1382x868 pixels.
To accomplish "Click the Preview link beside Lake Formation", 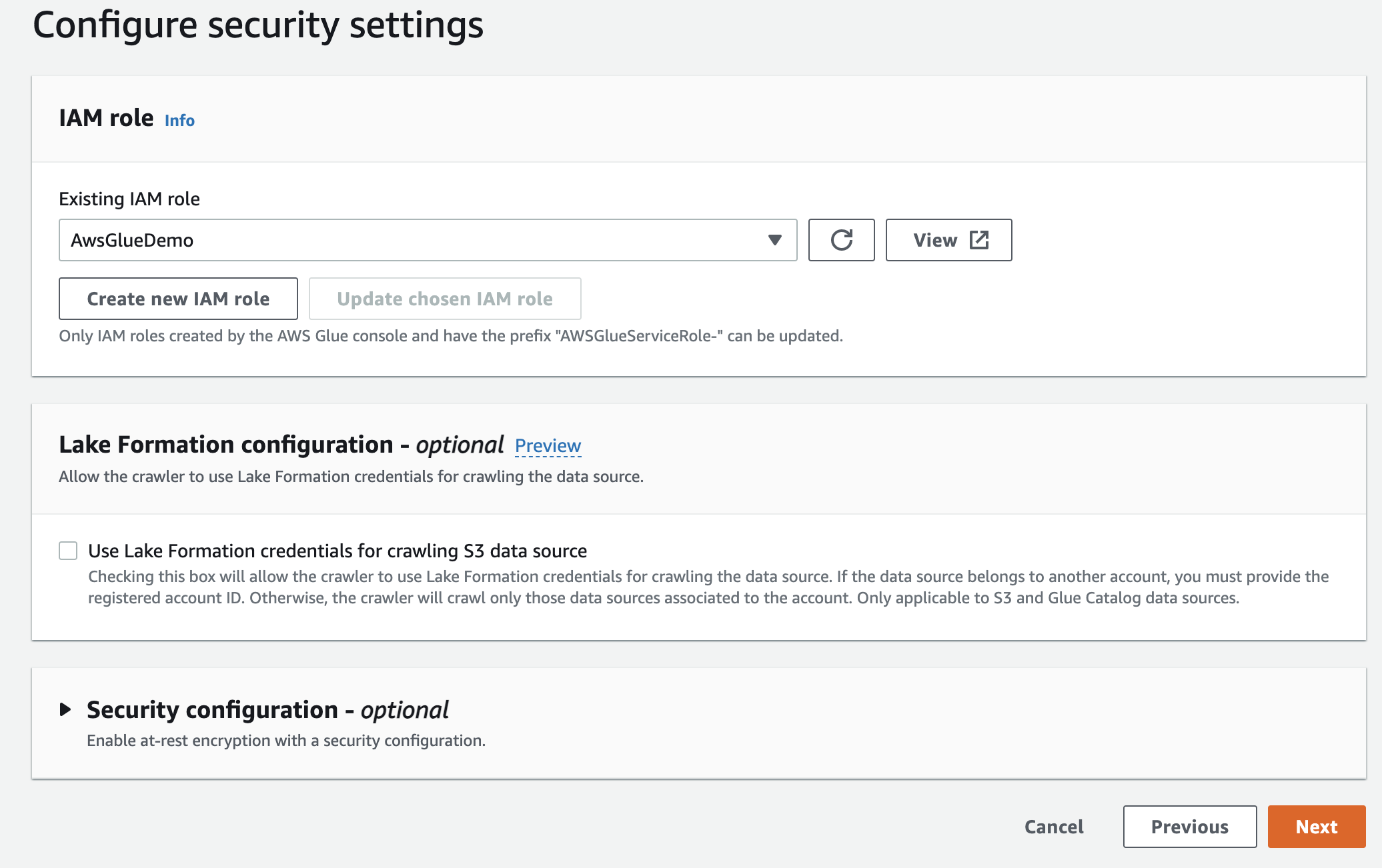I will (548, 445).
